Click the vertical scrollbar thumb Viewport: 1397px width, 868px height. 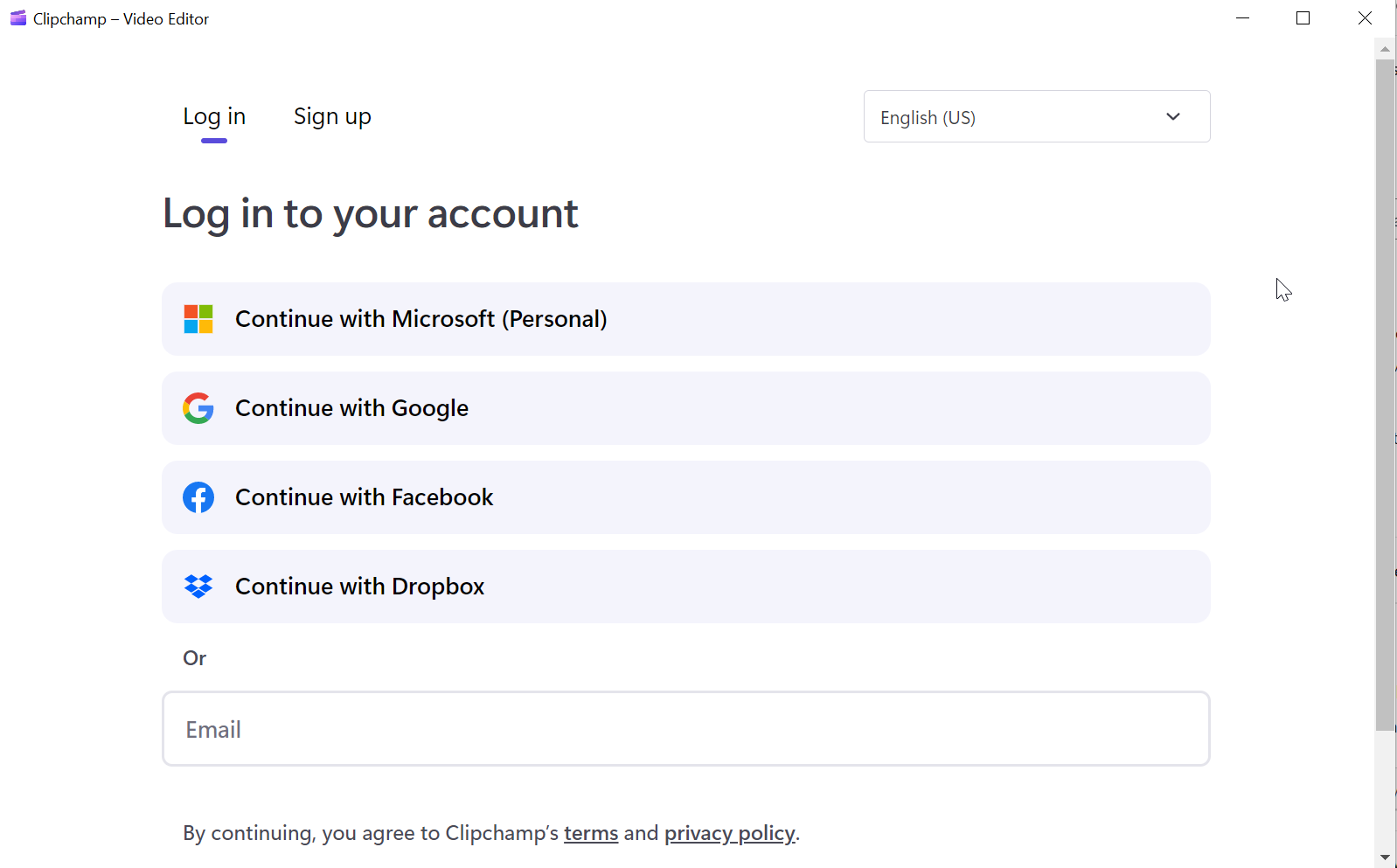pos(1385,393)
